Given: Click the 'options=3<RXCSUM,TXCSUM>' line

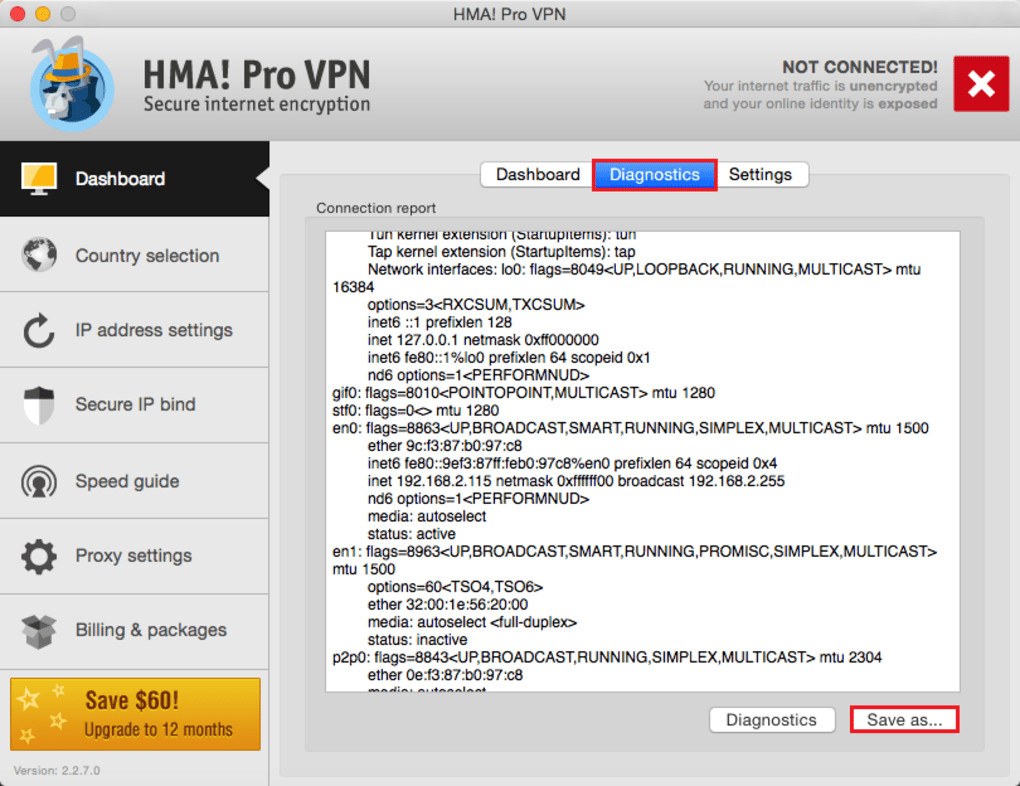Looking at the screenshot, I should click(476, 305).
